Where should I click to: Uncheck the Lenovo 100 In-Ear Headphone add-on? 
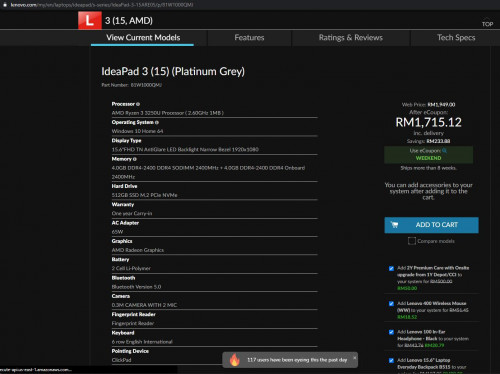tap(391, 332)
